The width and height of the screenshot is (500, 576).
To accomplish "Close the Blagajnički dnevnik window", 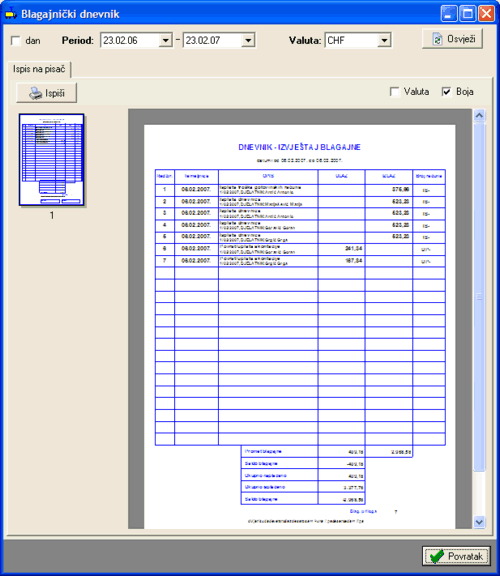I will pos(486,14).
